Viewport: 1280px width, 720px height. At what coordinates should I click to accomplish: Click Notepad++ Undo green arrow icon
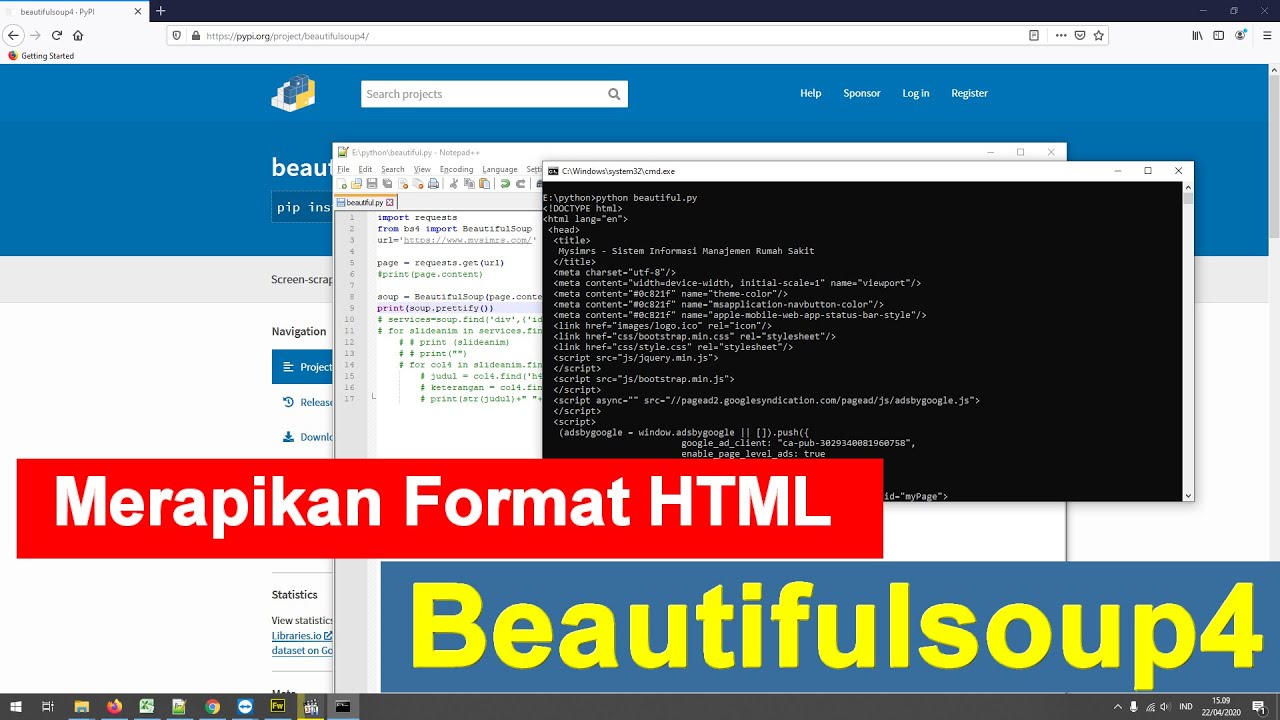[x=505, y=184]
